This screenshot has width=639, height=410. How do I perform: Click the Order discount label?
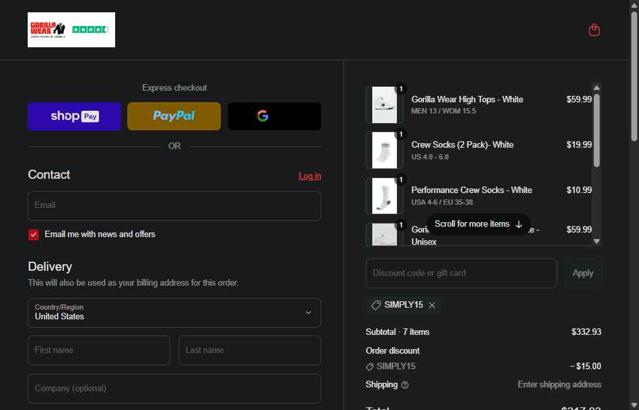(392, 350)
